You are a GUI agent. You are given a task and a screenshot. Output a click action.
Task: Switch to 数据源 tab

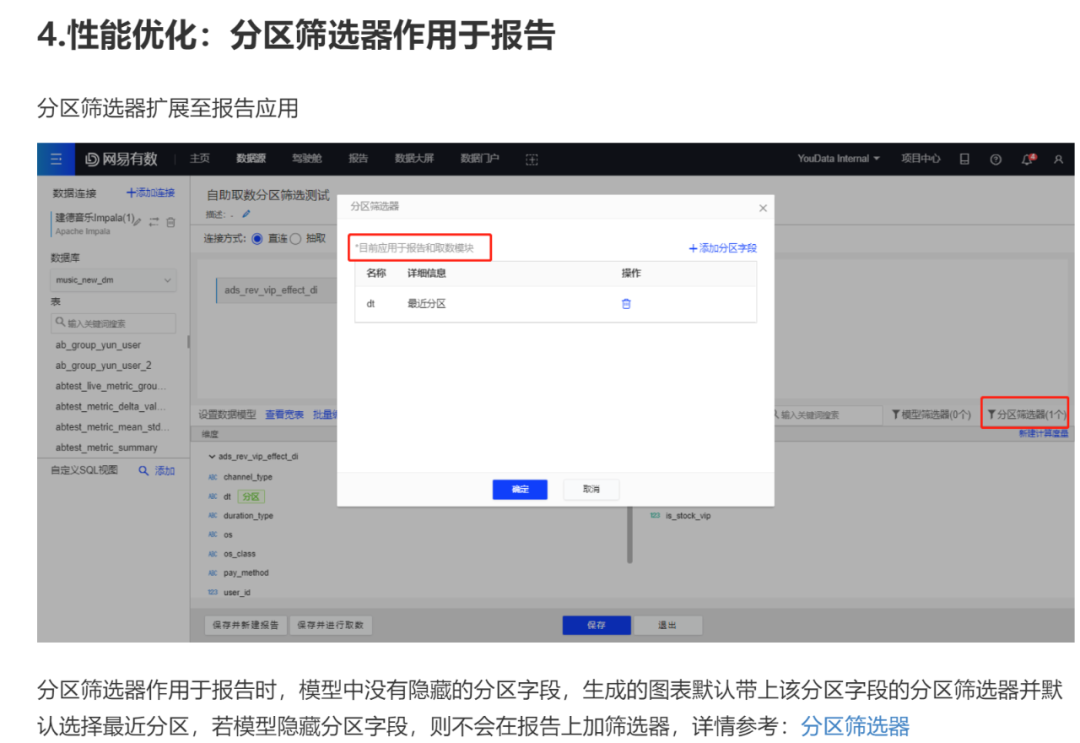[x=251, y=158]
